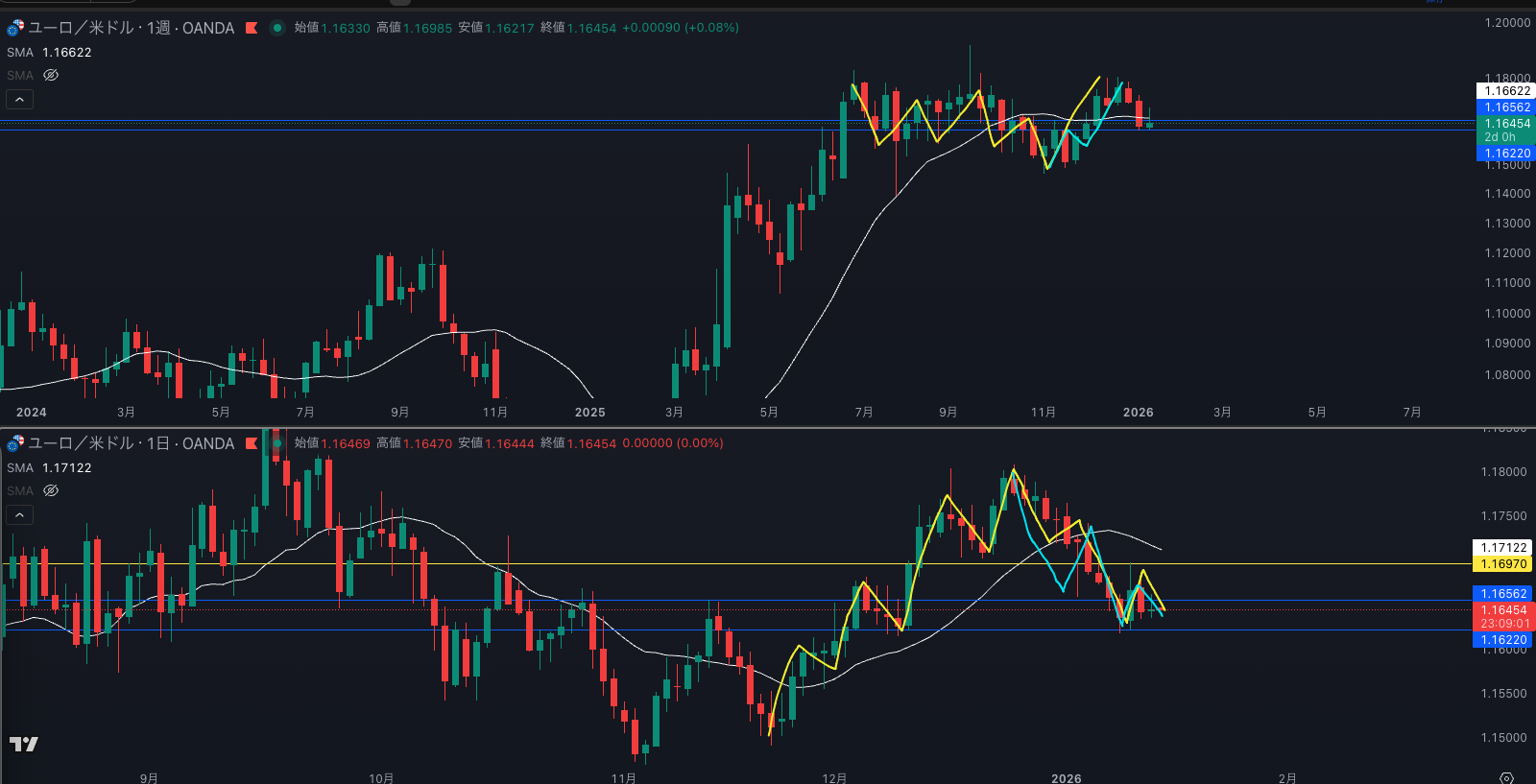1536x784 pixels.
Task: Click the 2026 marker on weekly time axis
Action: click(1138, 412)
